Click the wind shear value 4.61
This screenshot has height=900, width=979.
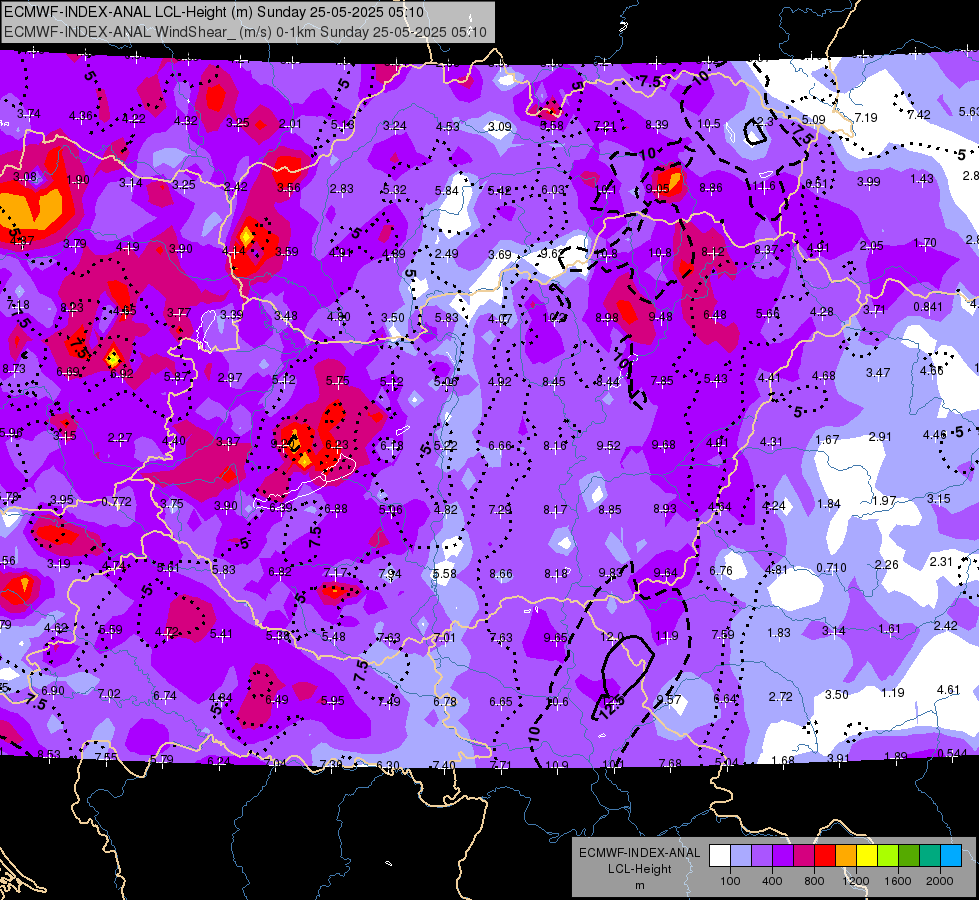[948, 690]
